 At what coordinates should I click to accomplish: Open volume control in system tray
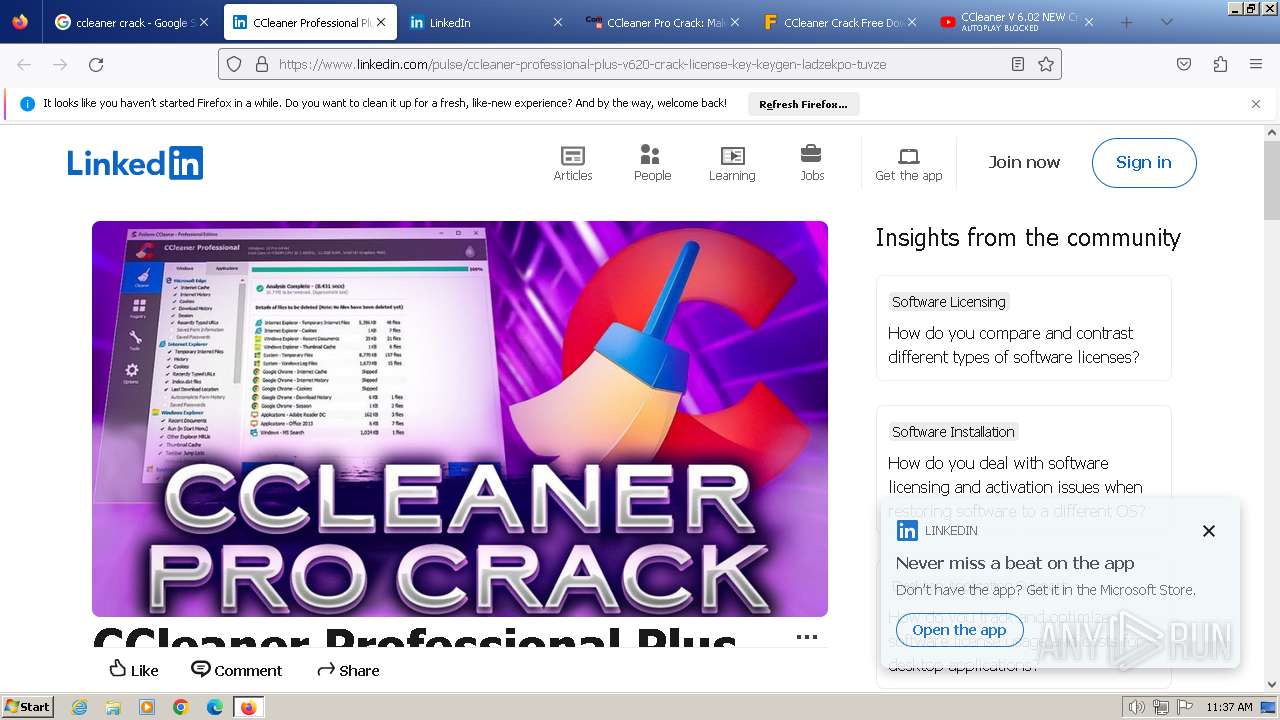[1137, 707]
